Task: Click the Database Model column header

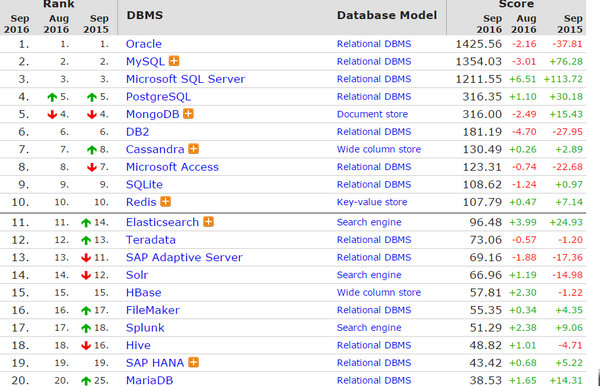Action: tap(387, 15)
